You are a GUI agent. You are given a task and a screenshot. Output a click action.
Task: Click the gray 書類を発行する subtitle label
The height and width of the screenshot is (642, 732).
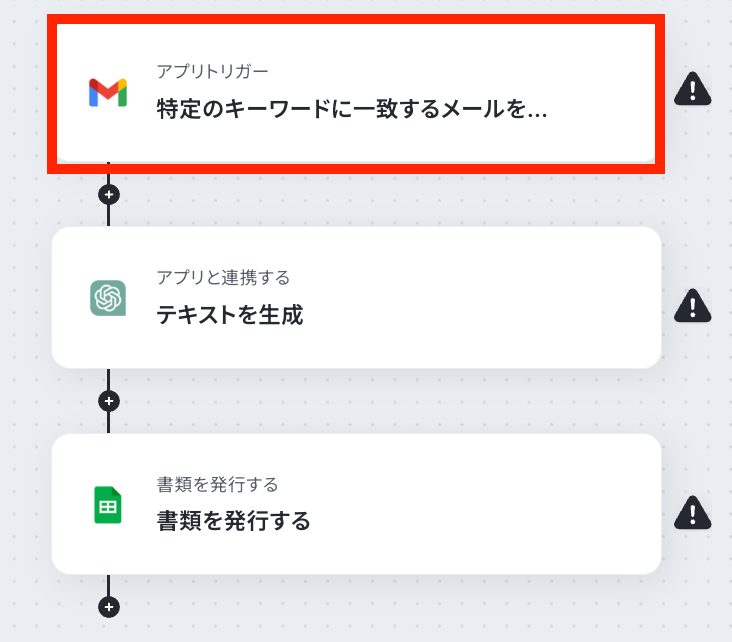218,484
